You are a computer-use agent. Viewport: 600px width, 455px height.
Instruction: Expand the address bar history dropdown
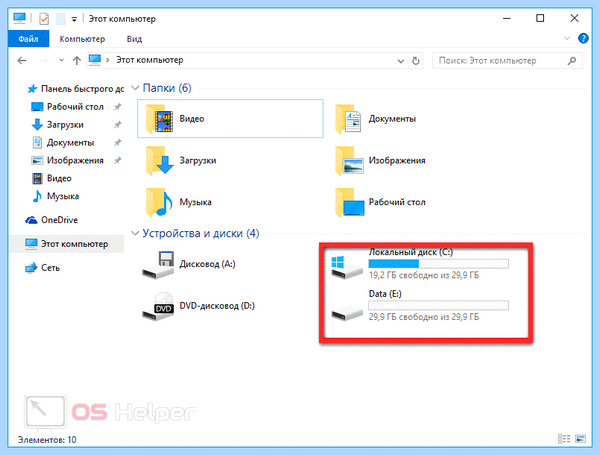pos(401,61)
